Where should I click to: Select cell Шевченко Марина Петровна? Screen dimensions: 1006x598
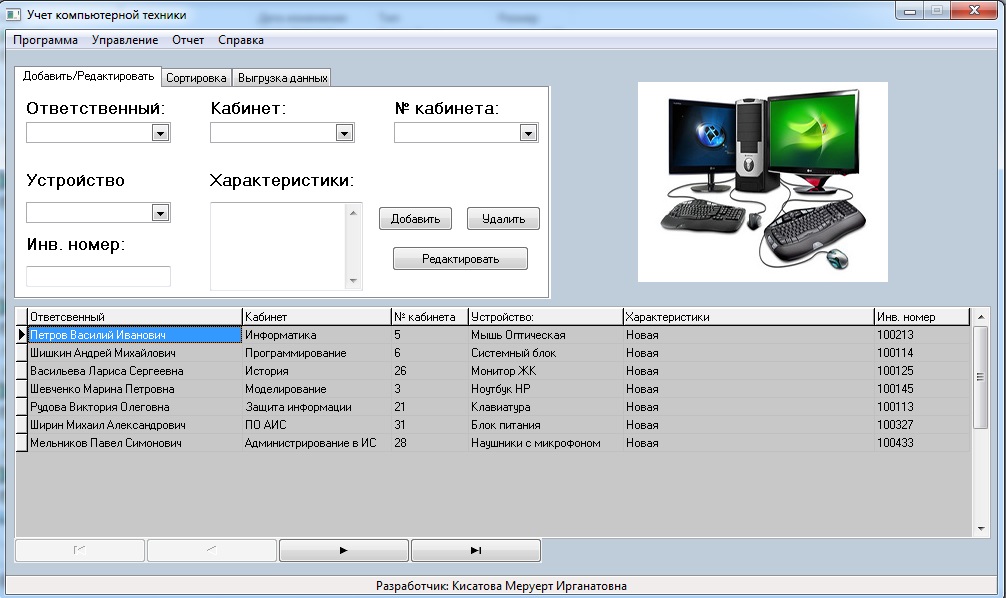[x=135, y=389]
